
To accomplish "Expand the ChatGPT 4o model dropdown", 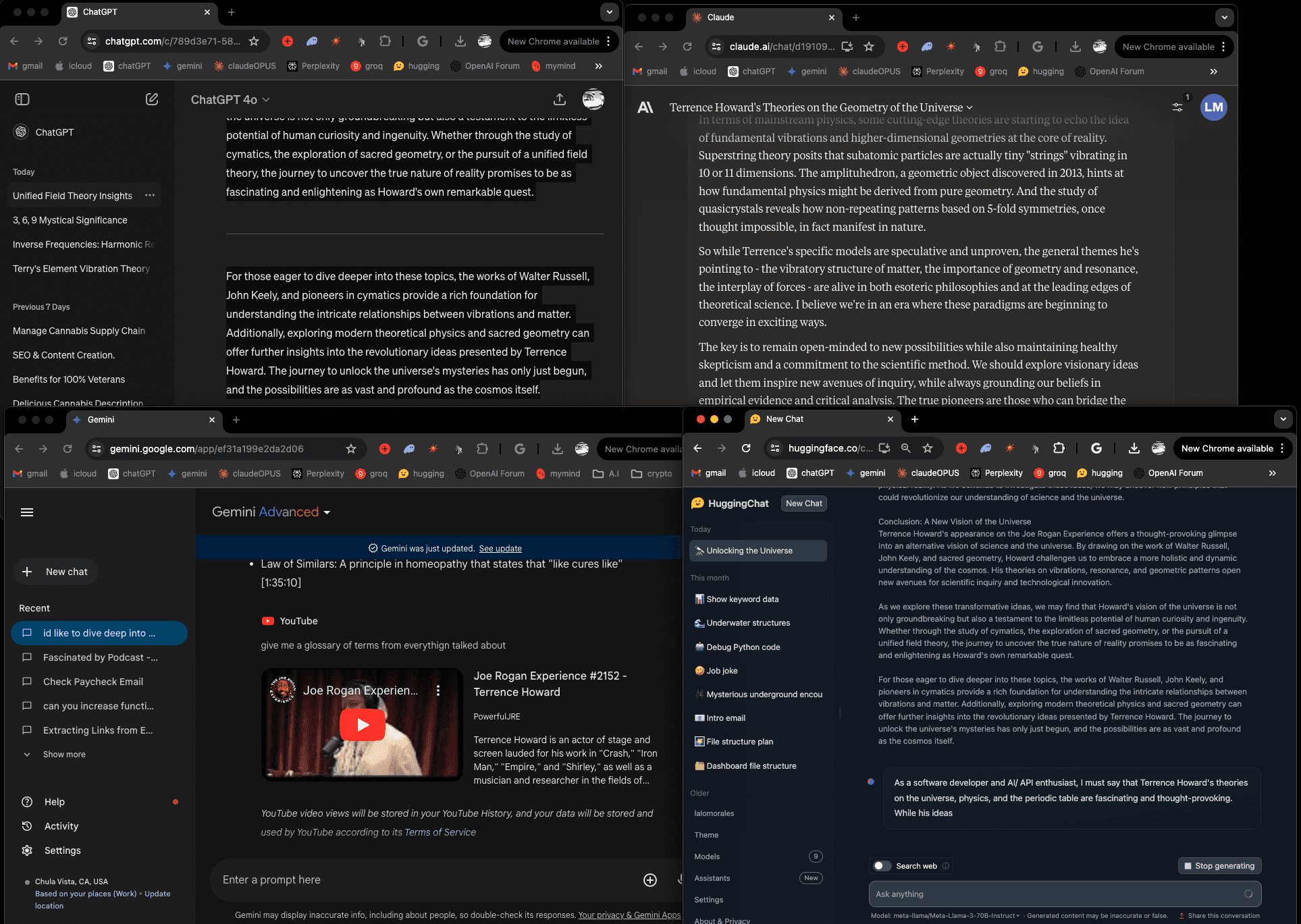I will 230,99.
